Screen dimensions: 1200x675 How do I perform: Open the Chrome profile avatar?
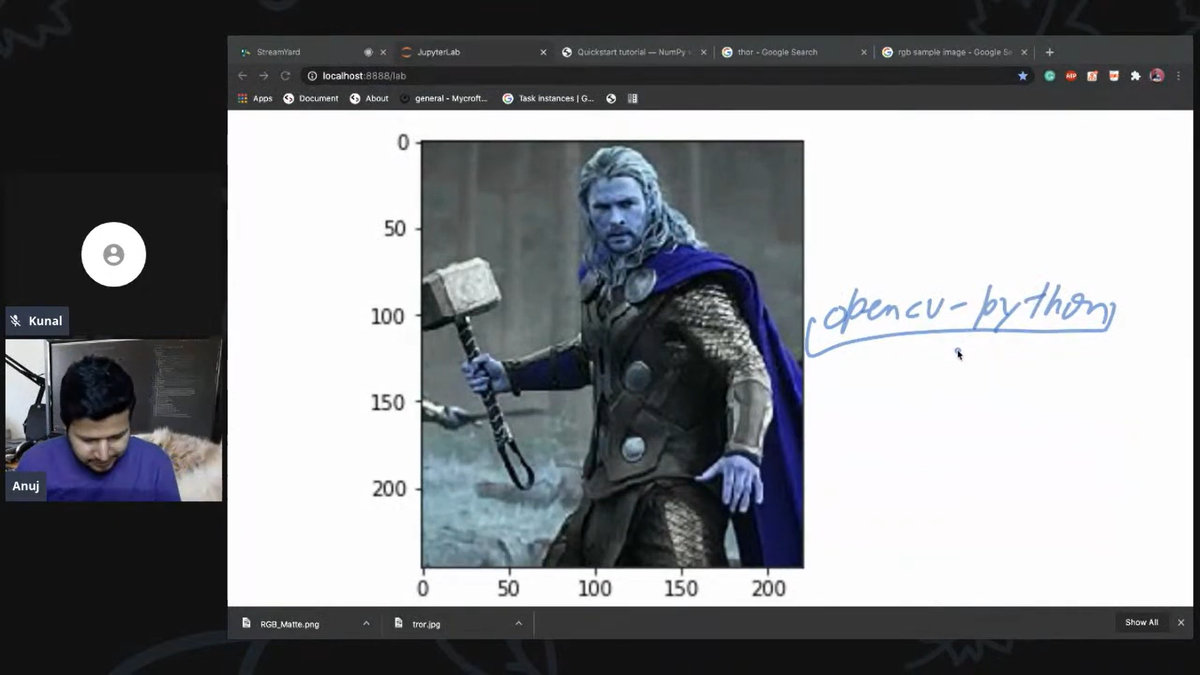click(x=1157, y=76)
